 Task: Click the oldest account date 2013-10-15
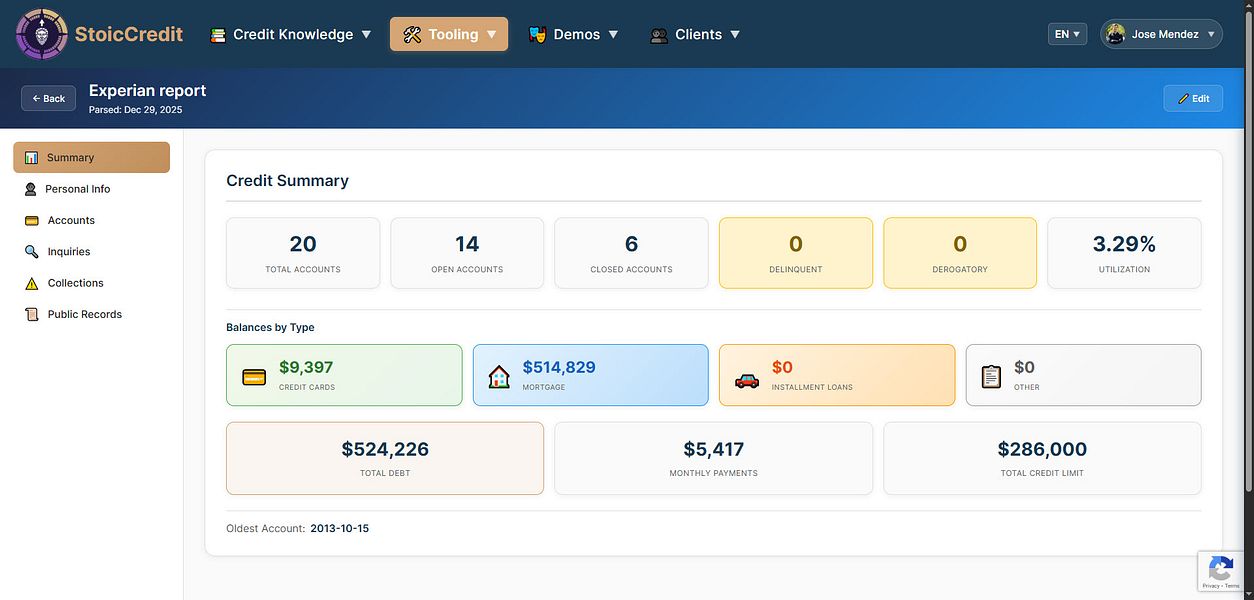[339, 527]
